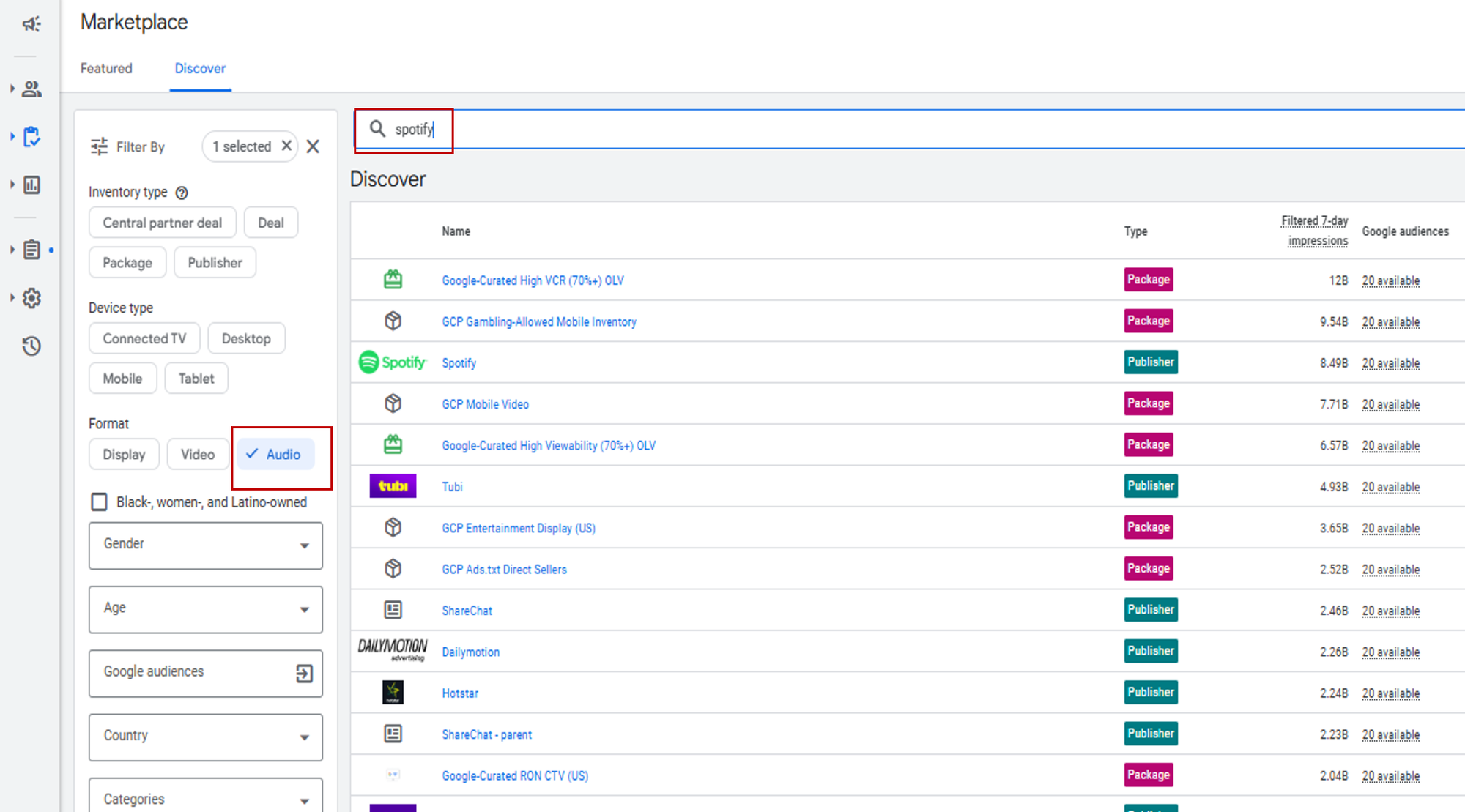Click the history clock icon in sidebar
Viewport: 1465px width, 812px height.
(x=31, y=346)
